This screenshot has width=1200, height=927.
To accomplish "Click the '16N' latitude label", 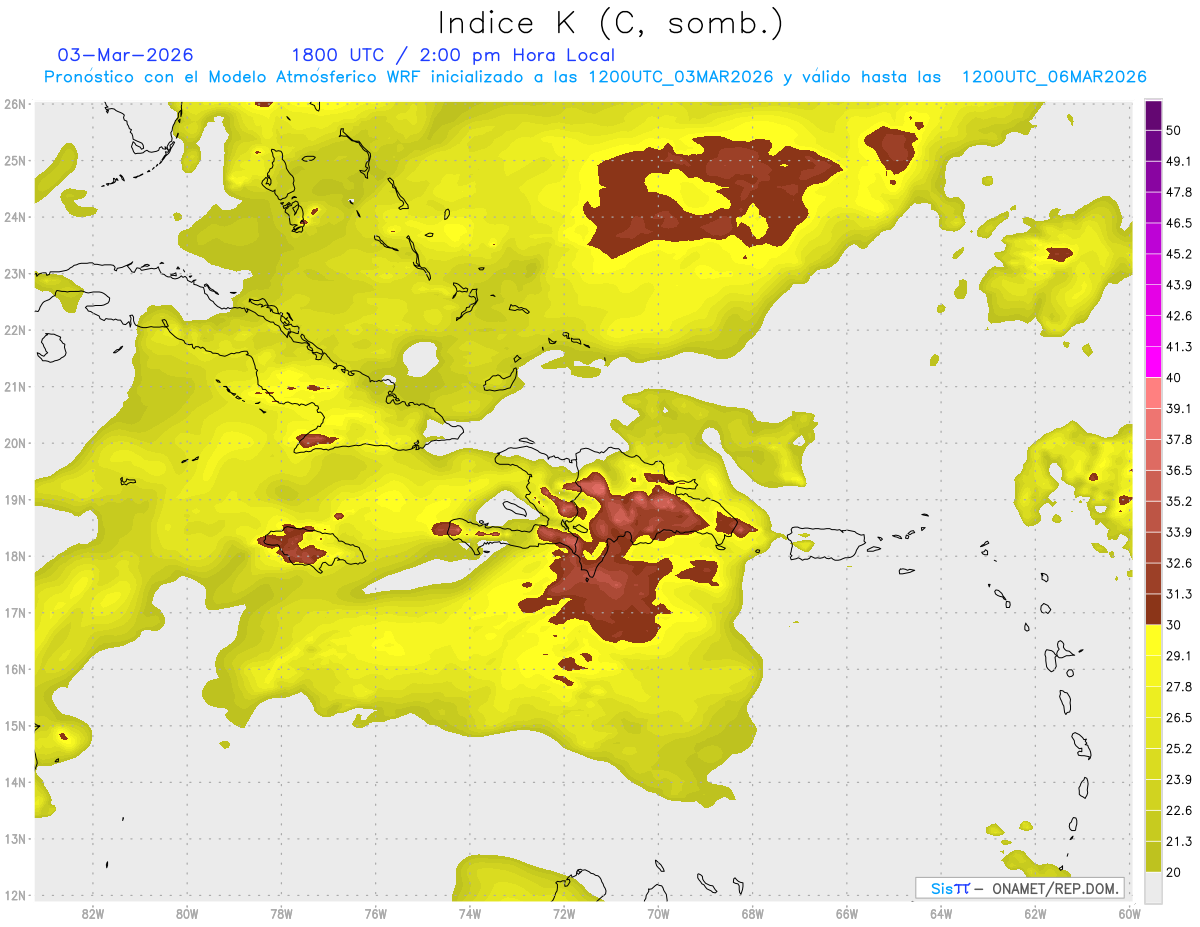I will tap(15, 669).
